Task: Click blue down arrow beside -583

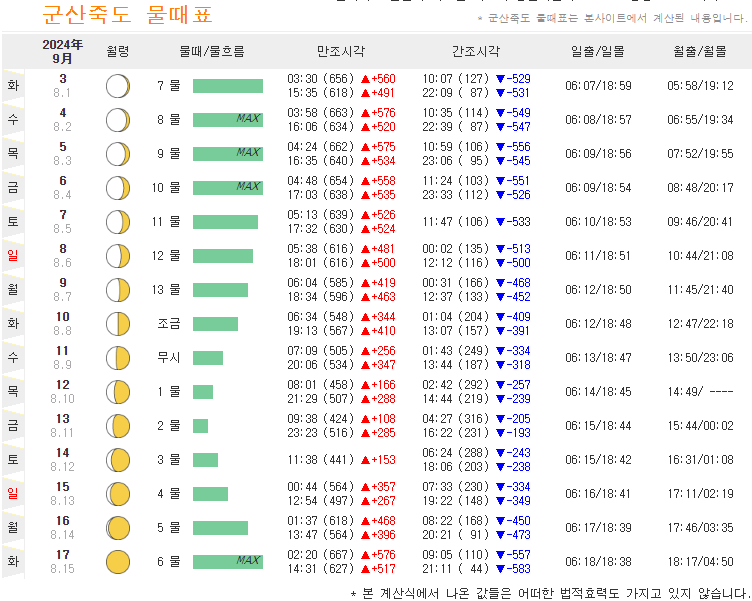Action: coord(500,569)
